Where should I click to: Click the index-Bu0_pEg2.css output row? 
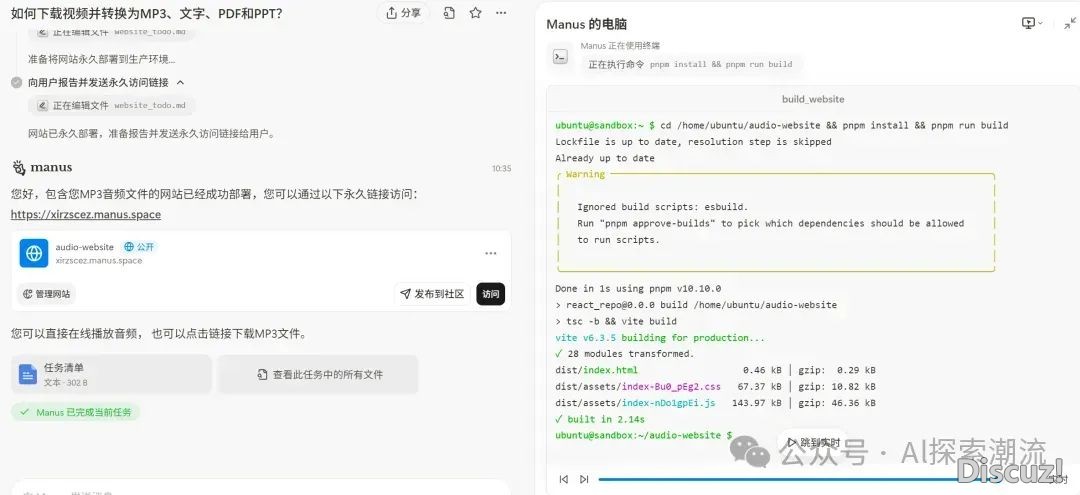[x=716, y=387]
